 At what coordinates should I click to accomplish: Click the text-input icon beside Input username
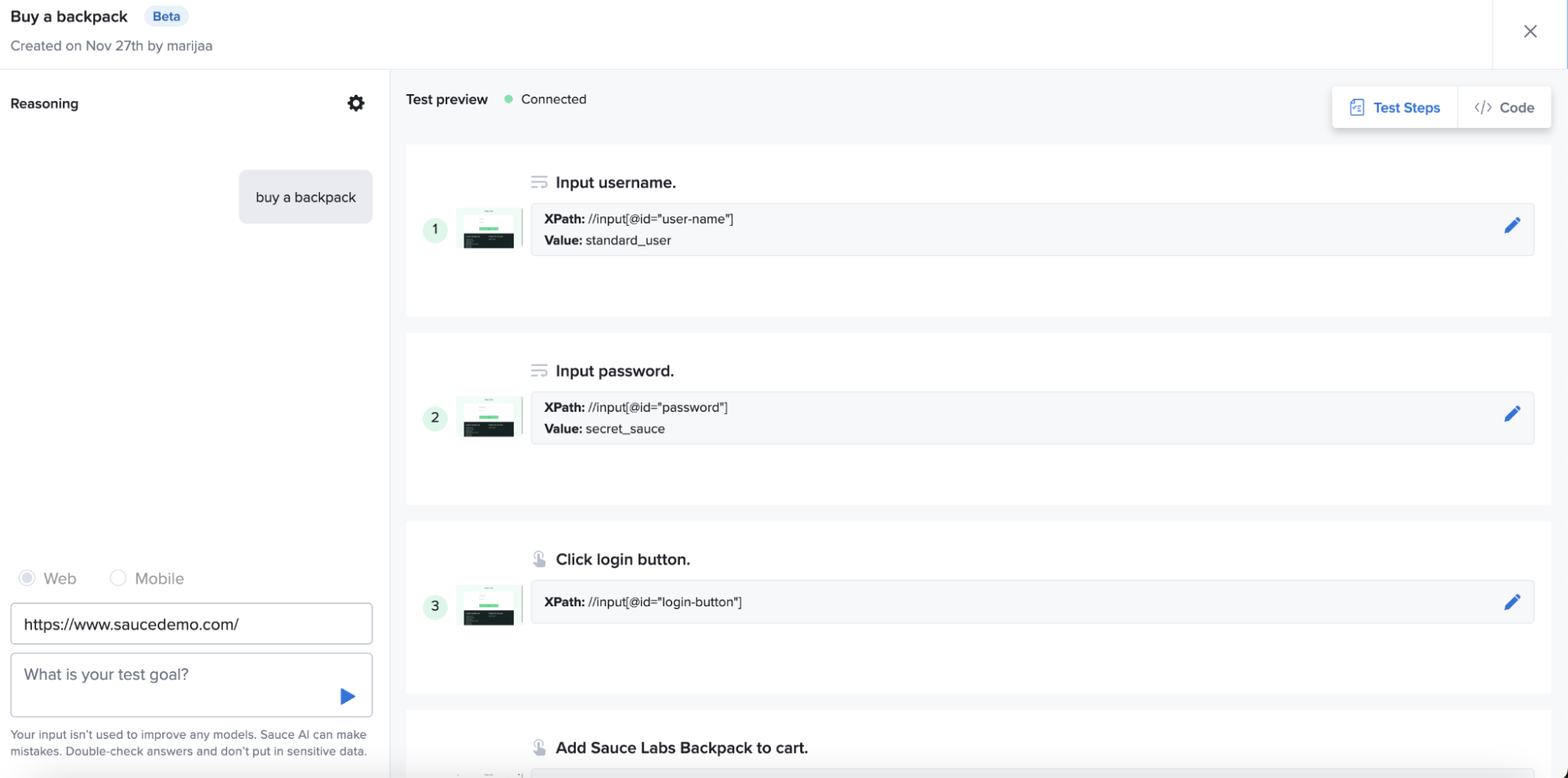(x=540, y=181)
